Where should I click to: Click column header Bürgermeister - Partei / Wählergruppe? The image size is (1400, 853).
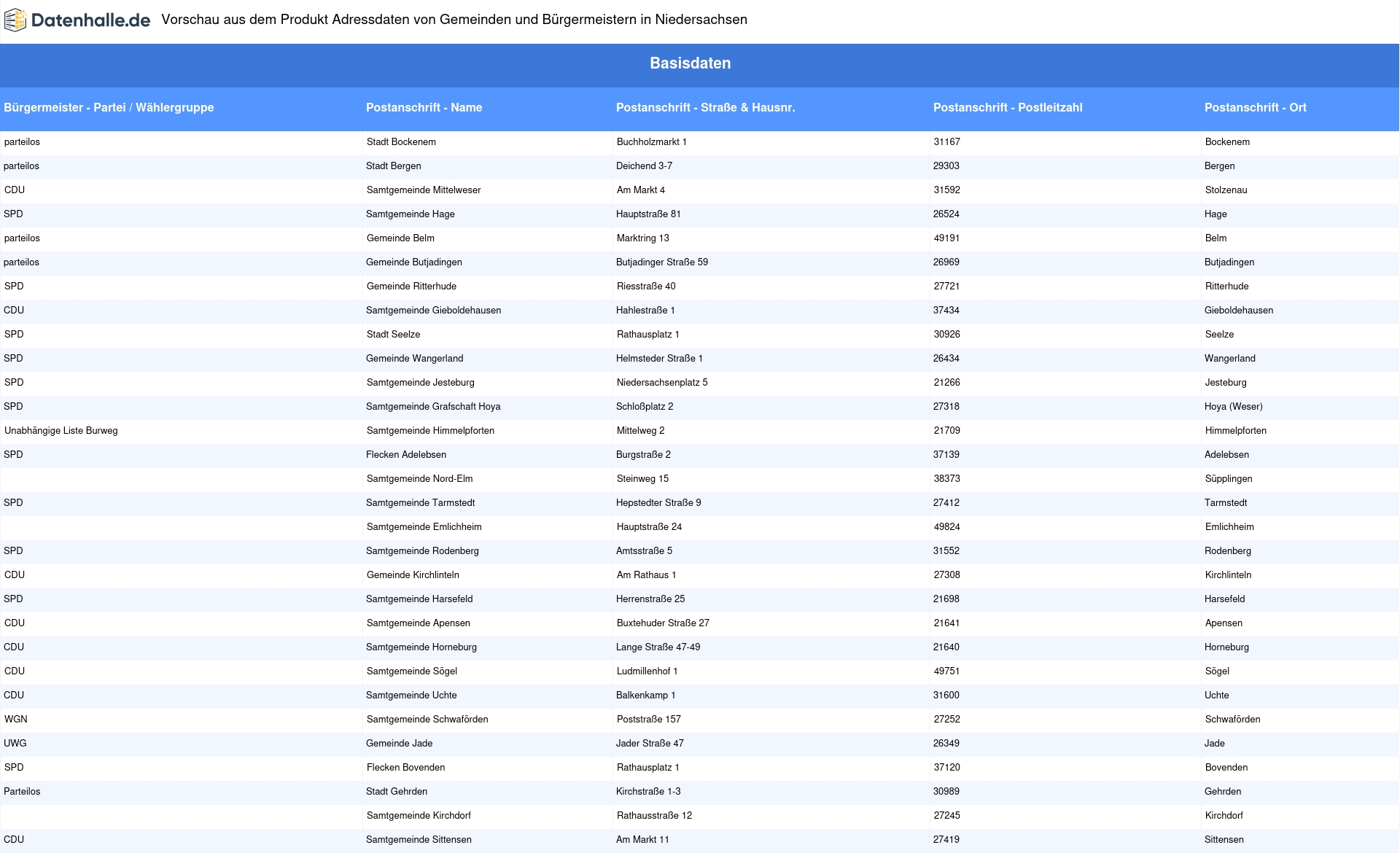click(x=109, y=107)
